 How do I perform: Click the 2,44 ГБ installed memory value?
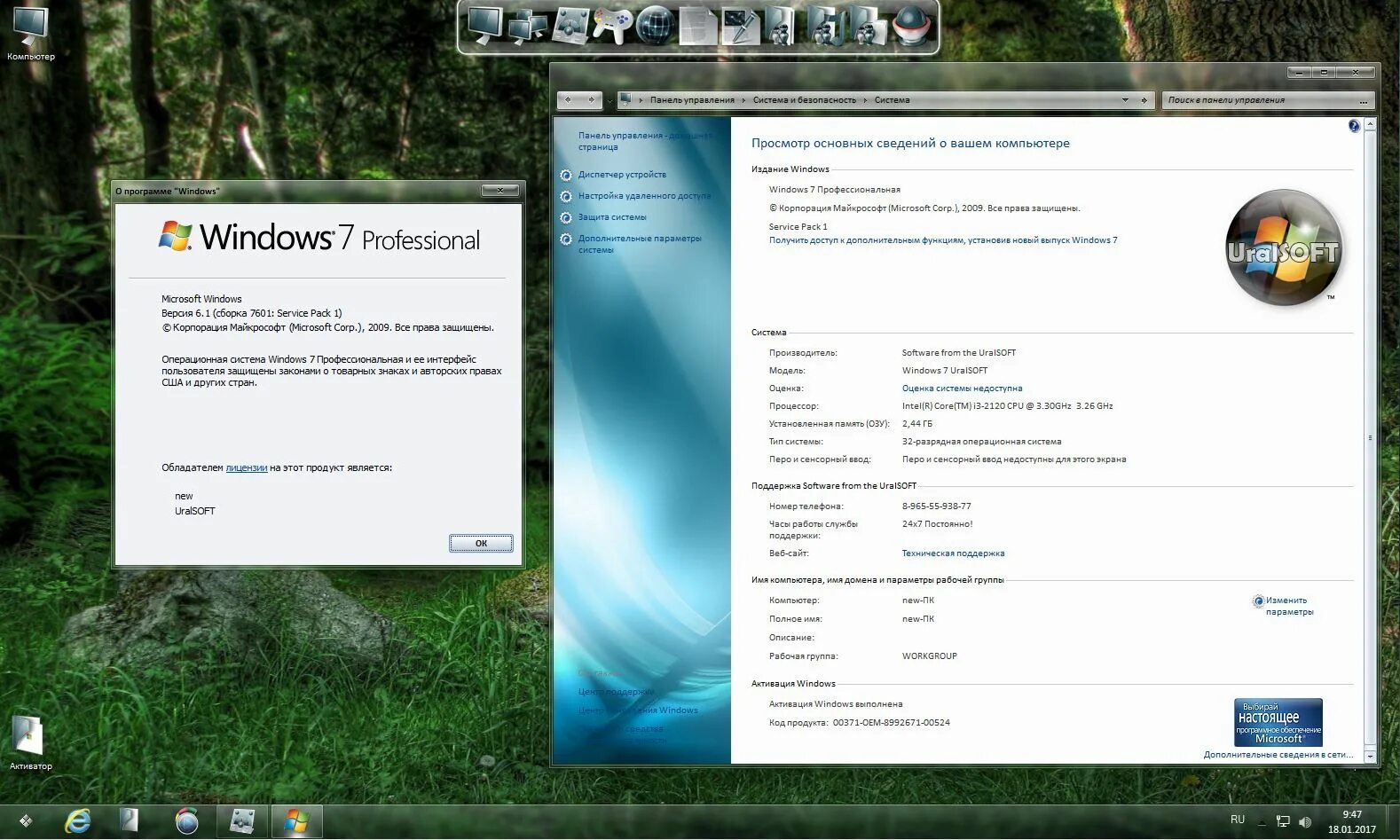coord(916,424)
